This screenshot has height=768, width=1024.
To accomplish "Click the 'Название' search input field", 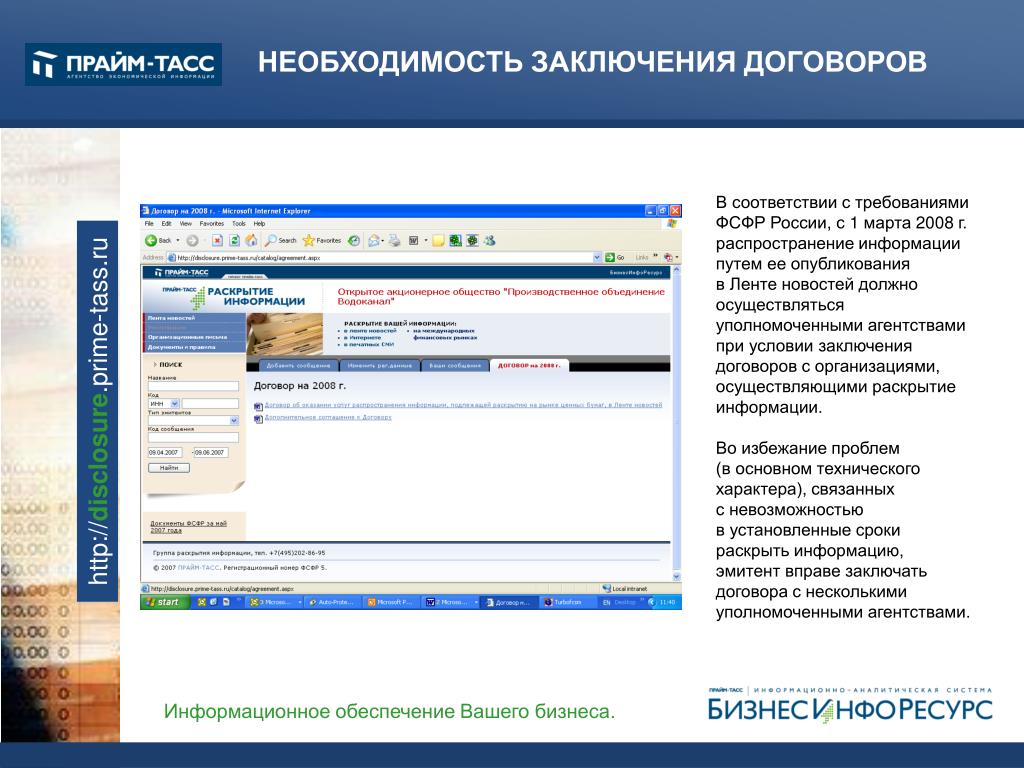I will [x=193, y=386].
